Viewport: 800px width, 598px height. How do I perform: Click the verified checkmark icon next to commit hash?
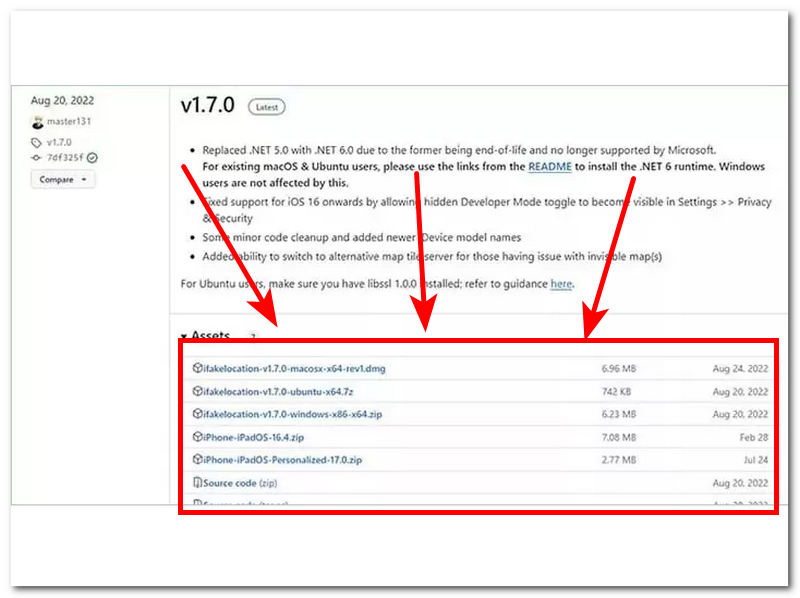pyautogui.click(x=92, y=158)
